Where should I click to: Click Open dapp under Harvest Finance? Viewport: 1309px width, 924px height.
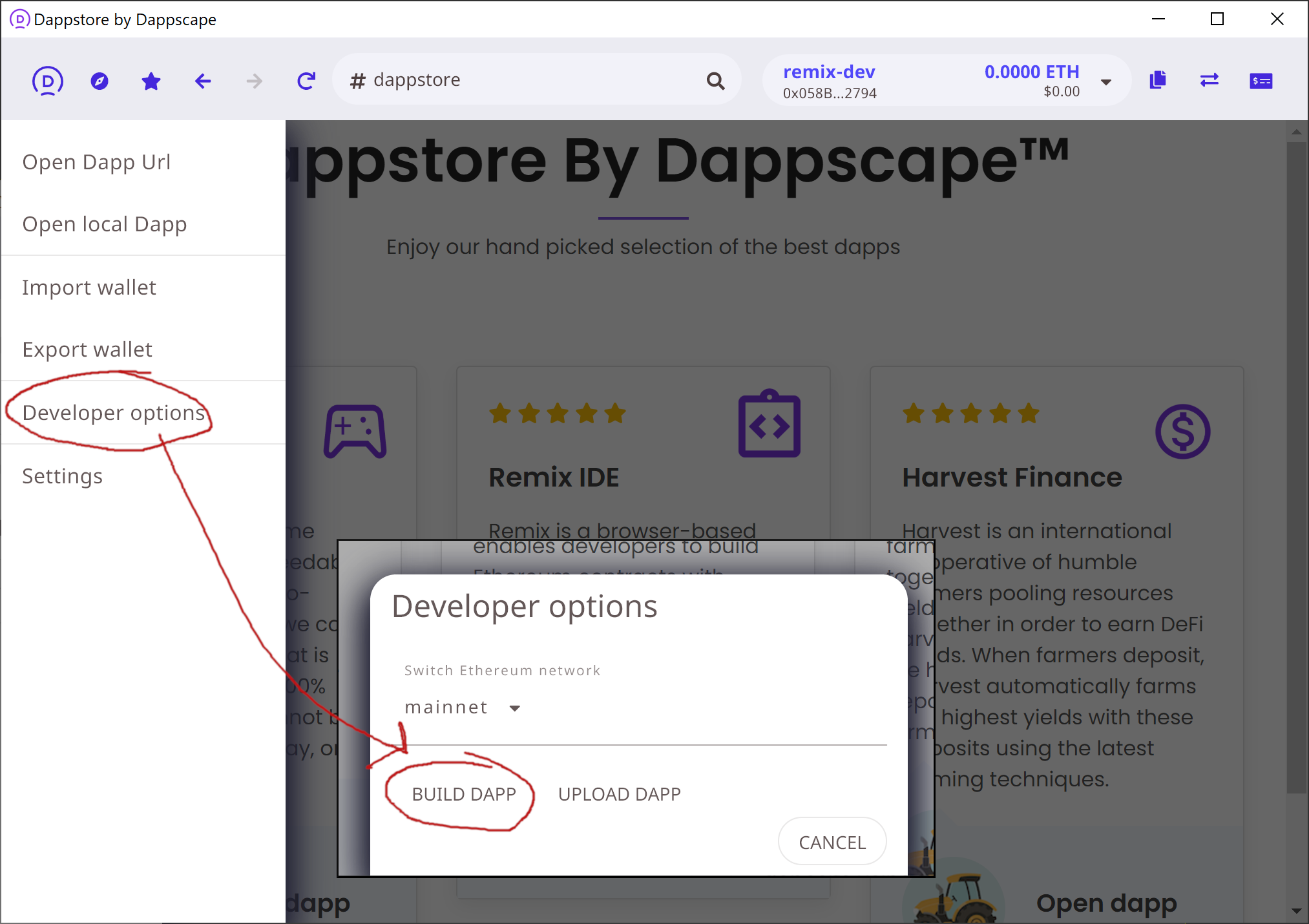coord(1106,903)
